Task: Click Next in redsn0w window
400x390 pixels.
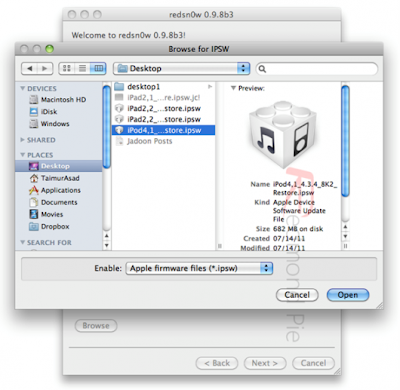Action: point(265,363)
